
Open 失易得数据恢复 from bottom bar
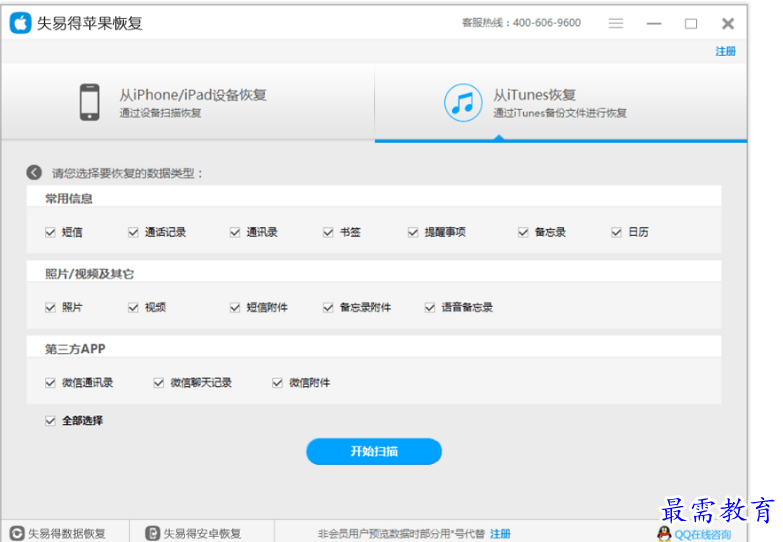click(66, 534)
